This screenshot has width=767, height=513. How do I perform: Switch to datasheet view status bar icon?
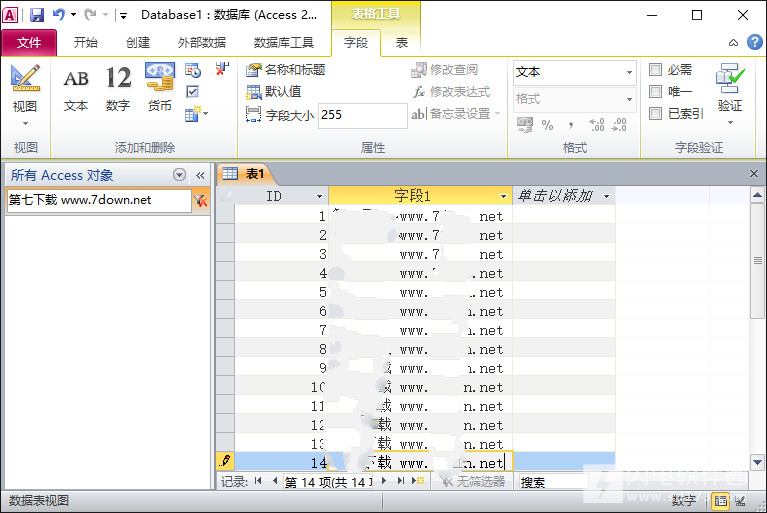pyautogui.click(x=721, y=501)
